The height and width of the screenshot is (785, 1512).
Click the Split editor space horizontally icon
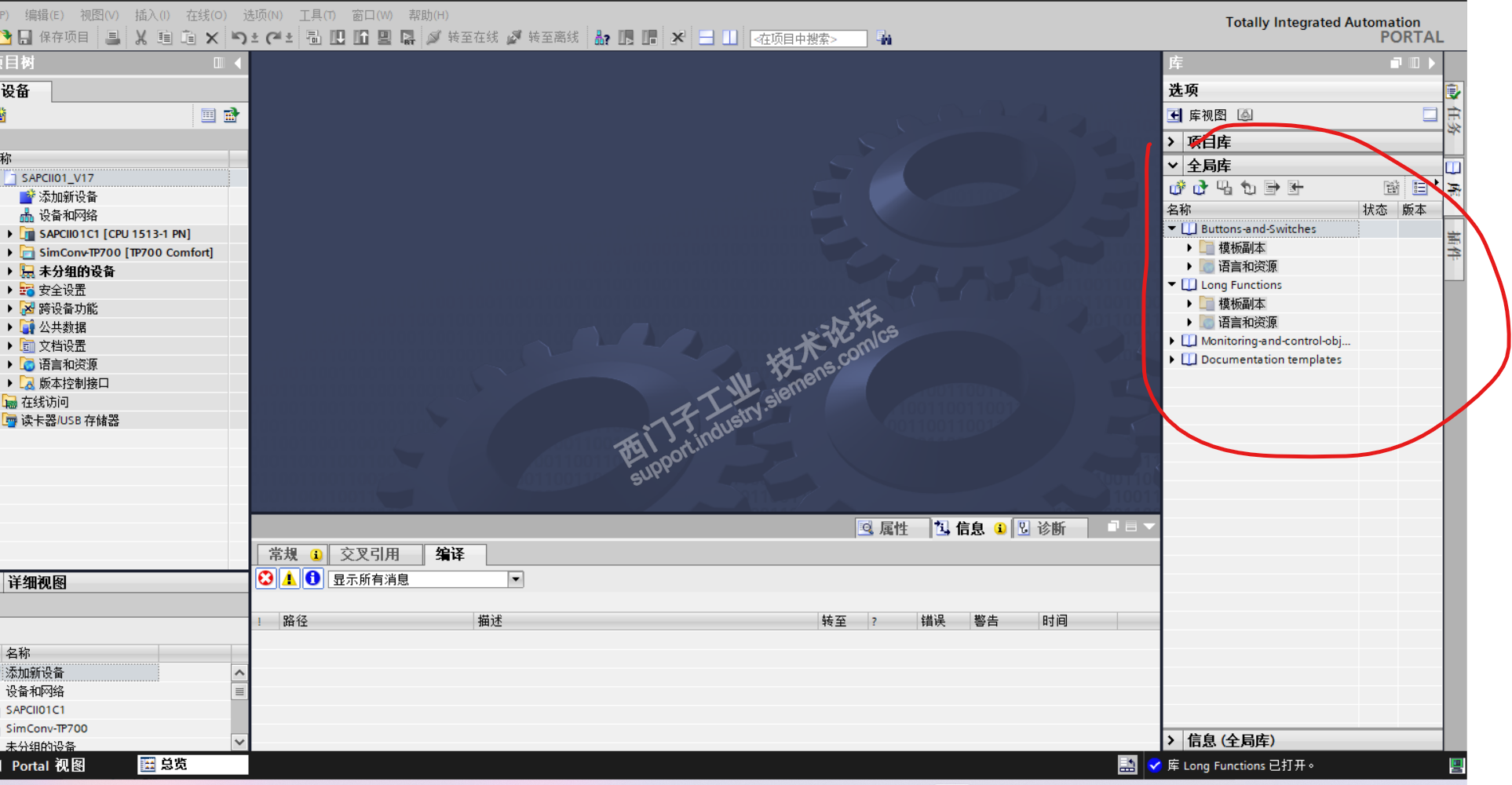[707, 38]
